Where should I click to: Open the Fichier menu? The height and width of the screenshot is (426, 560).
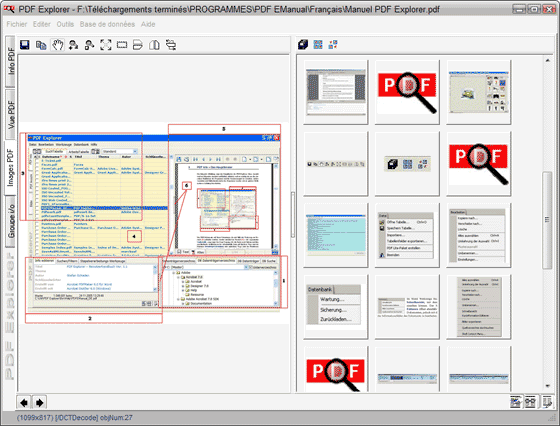17,24
